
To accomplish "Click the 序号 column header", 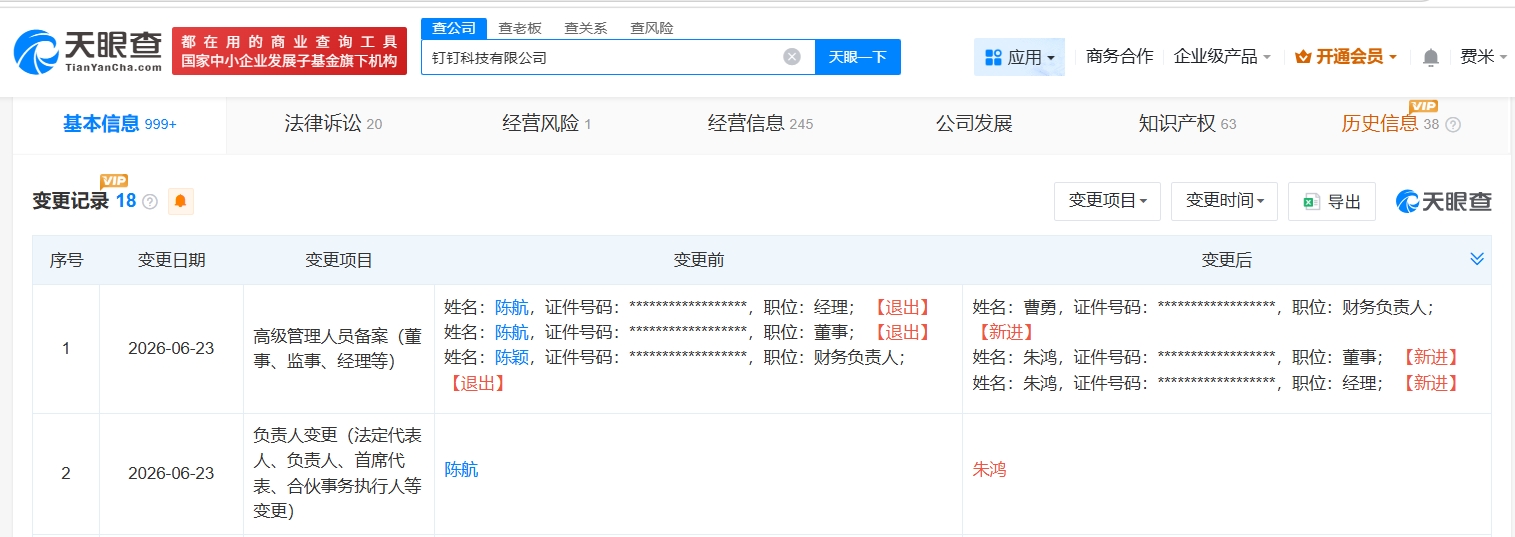I will pos(66,260).
